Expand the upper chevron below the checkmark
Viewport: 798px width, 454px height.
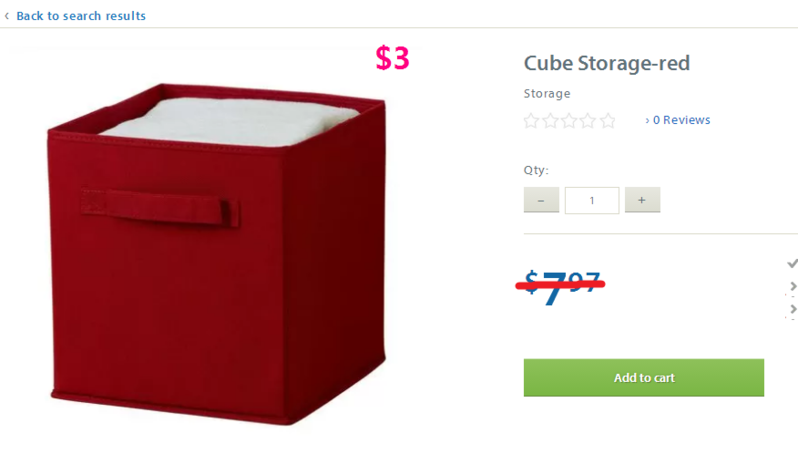793,286
